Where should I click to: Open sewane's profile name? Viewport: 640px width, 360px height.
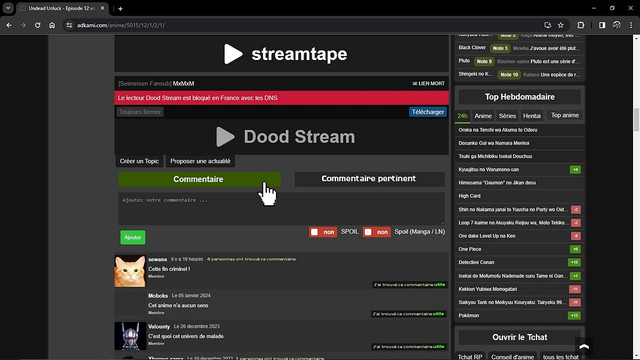coord(158,259)
